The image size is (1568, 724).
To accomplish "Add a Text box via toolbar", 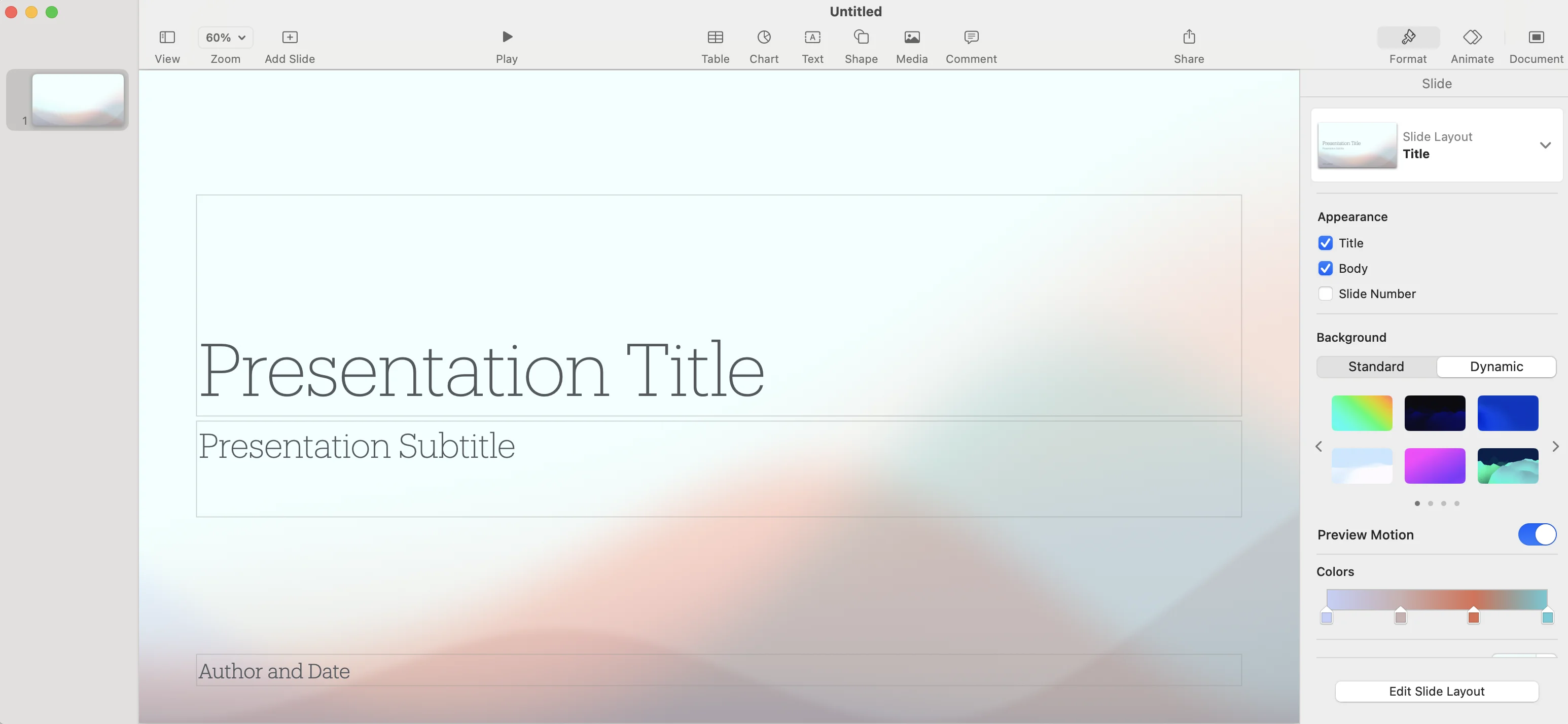I will click(x=812, y=38).
